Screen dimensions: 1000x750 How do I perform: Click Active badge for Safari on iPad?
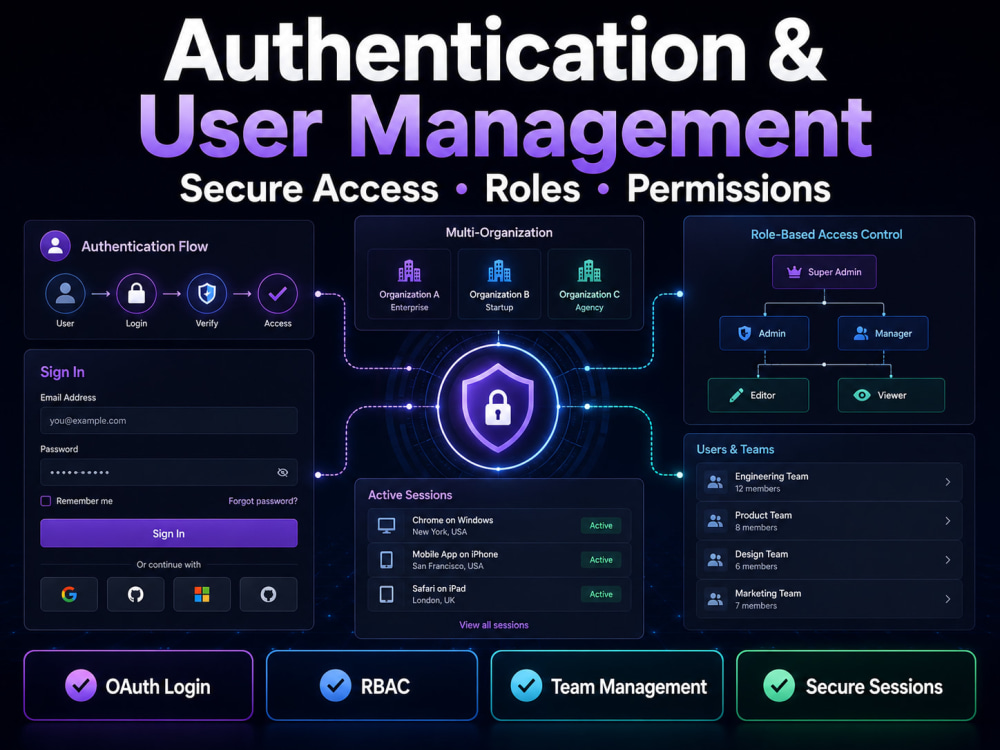click(x=601, y=594)
